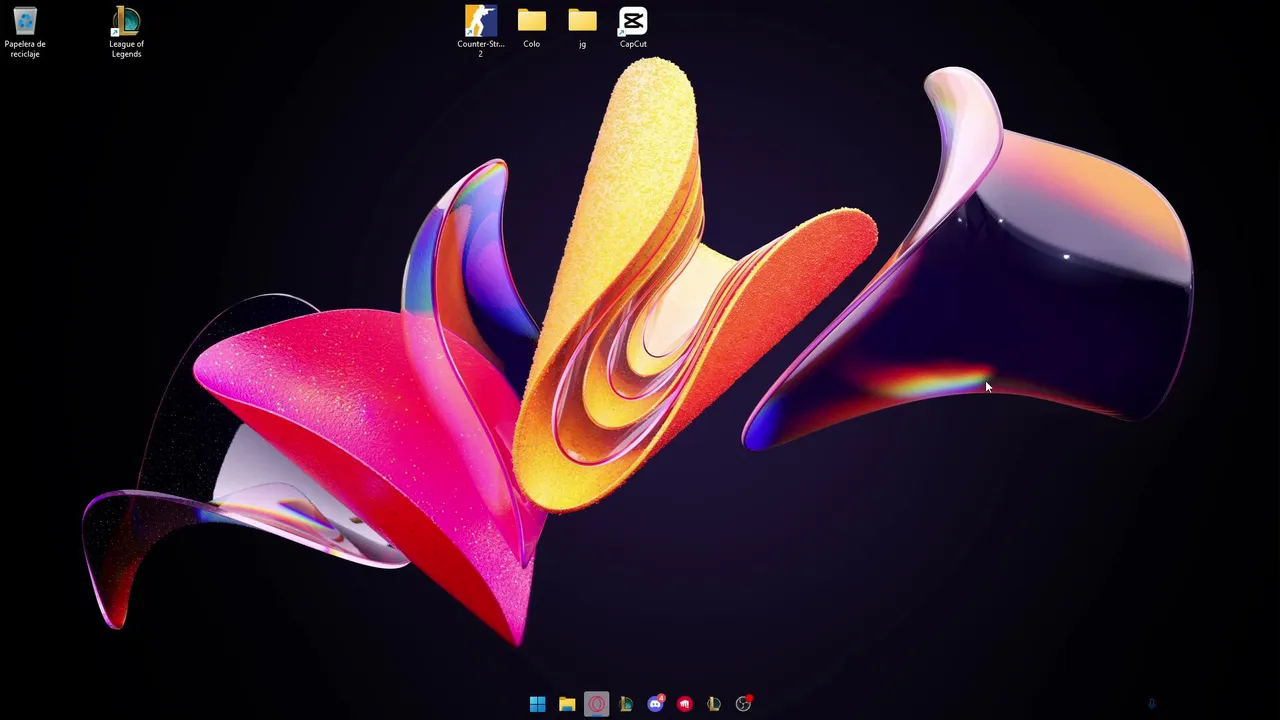Image resolution: width=1280 pixels, height=720 pixels.
Task: Open the Papelera de reciclaje desktop icon
Action: 25,21
